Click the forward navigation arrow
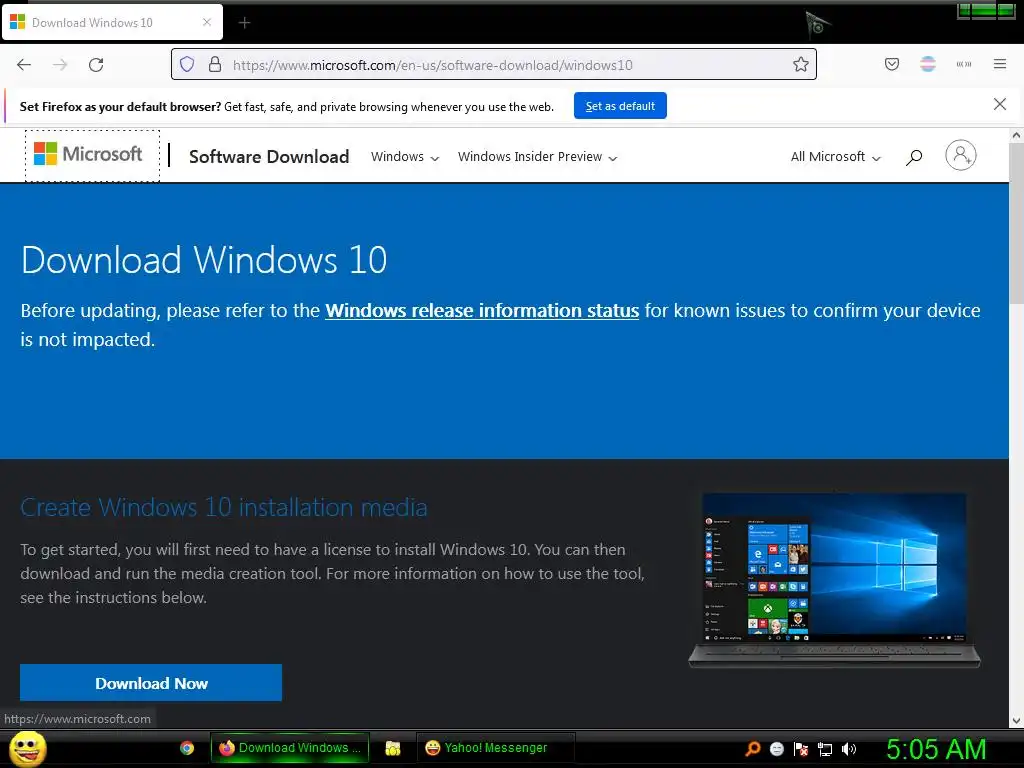Screen dimensions: 1024x768 point(60,65)
